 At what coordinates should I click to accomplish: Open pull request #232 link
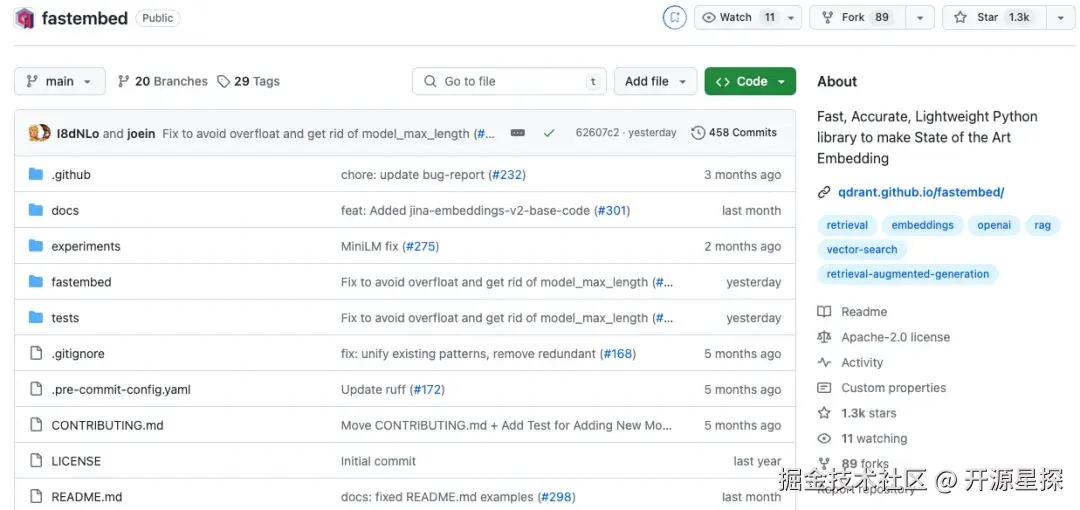pyautogui.click(x=507, y=175)
